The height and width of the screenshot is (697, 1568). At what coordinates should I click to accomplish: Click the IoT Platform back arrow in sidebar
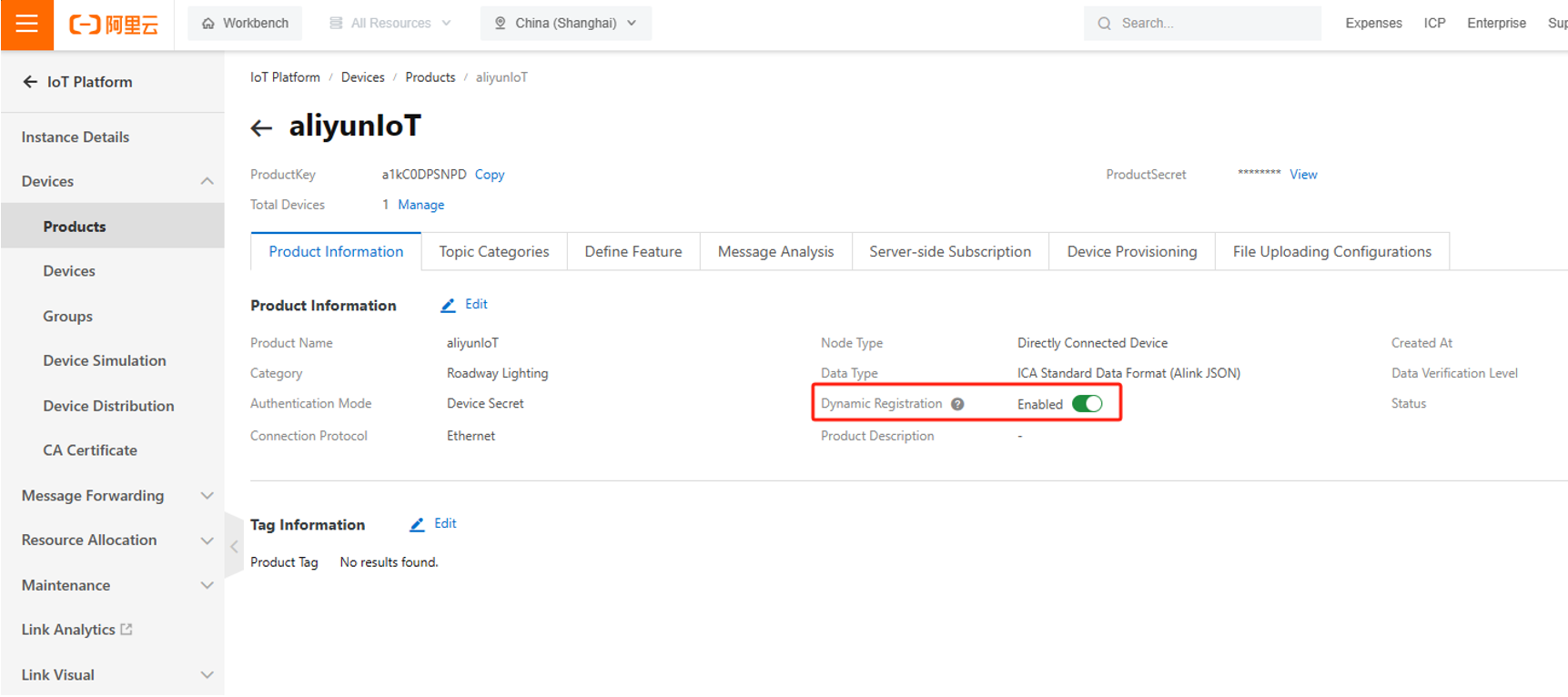tap(30, 82)
